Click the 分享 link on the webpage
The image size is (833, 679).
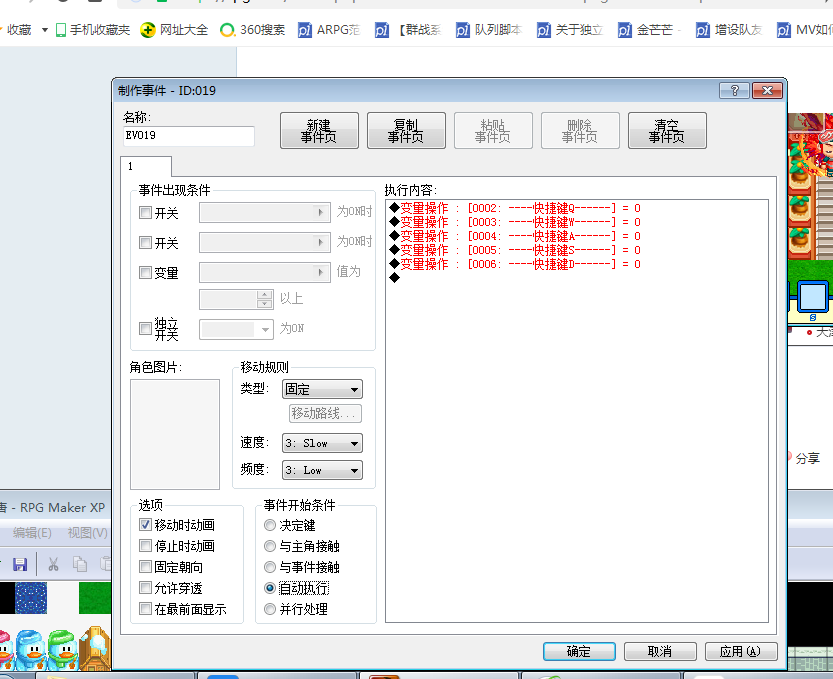click(808, 459)
